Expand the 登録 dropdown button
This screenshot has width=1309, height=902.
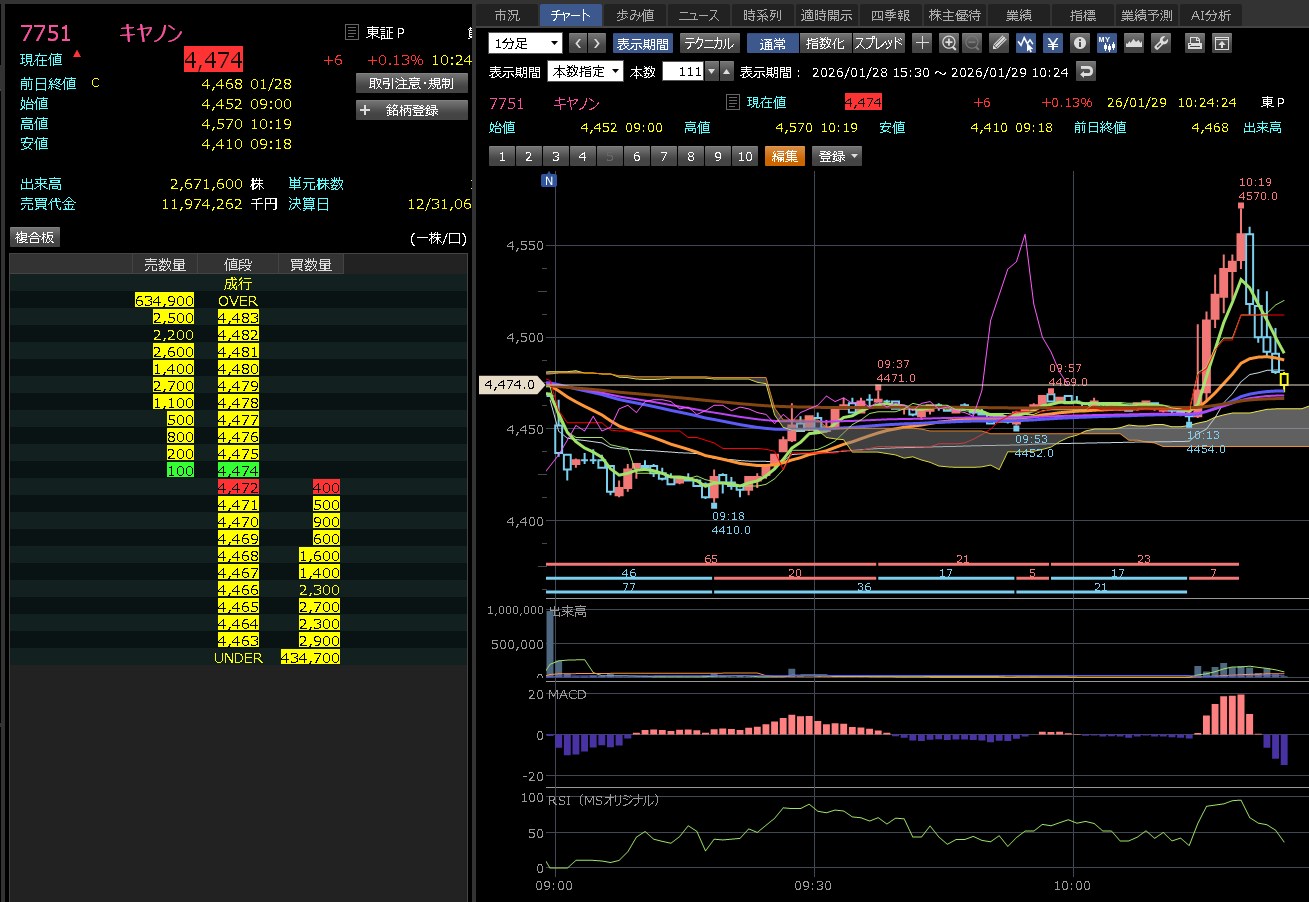point(837,156)
